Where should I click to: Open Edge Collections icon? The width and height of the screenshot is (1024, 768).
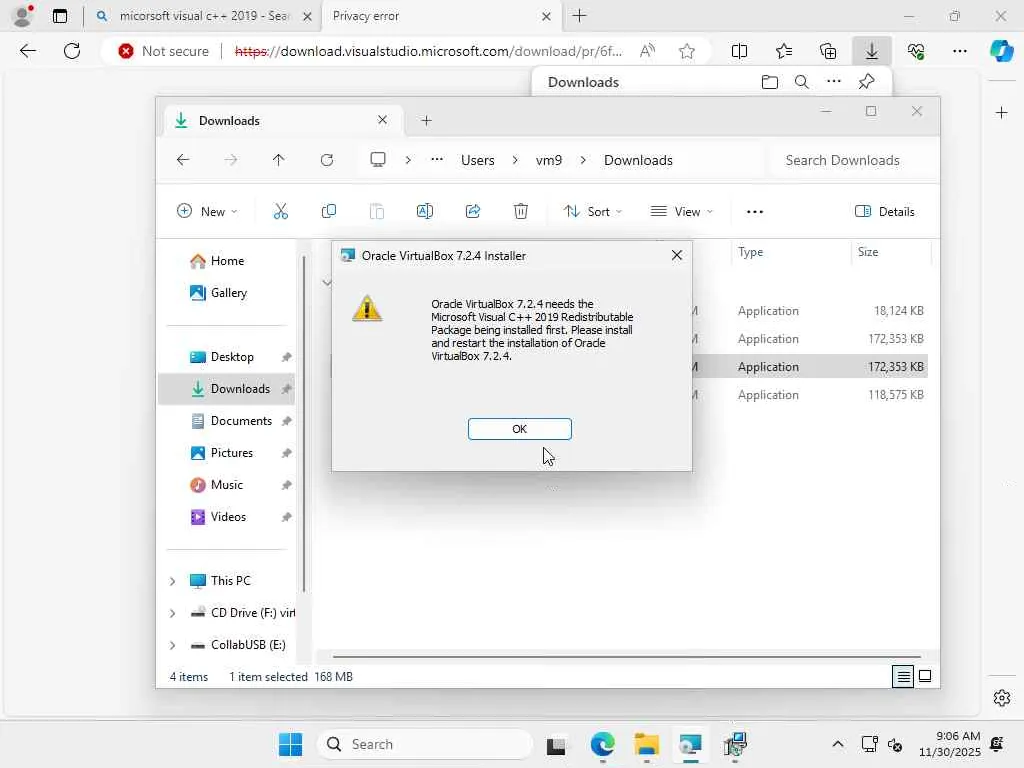click(x=828, y=51)
